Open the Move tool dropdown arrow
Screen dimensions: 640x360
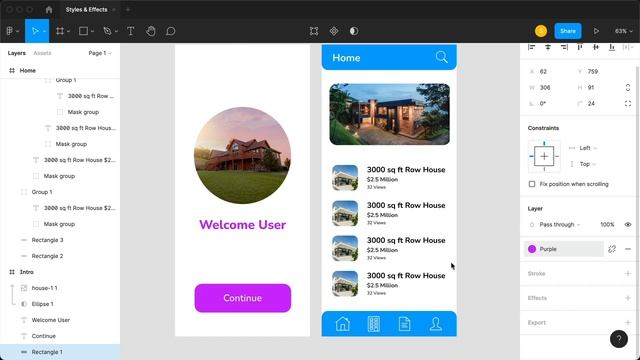44,31
